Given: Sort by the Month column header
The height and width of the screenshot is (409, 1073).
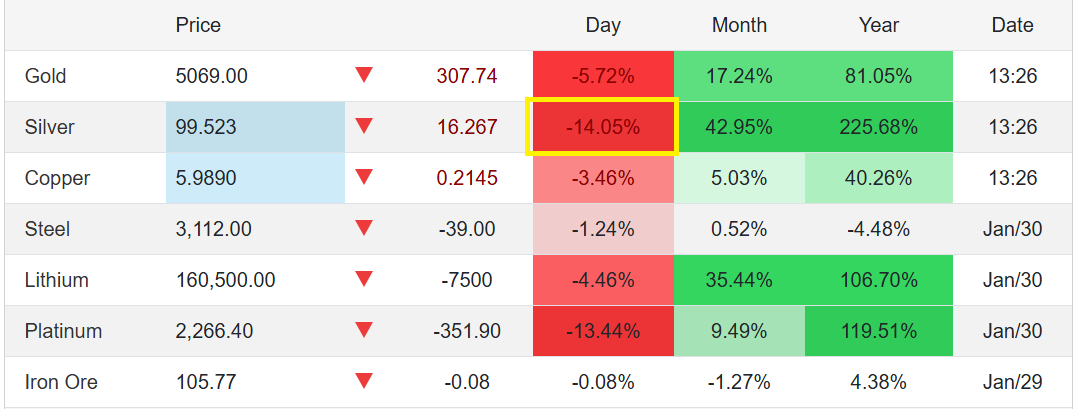Looking at the screenshot, I should click(739, 25).
